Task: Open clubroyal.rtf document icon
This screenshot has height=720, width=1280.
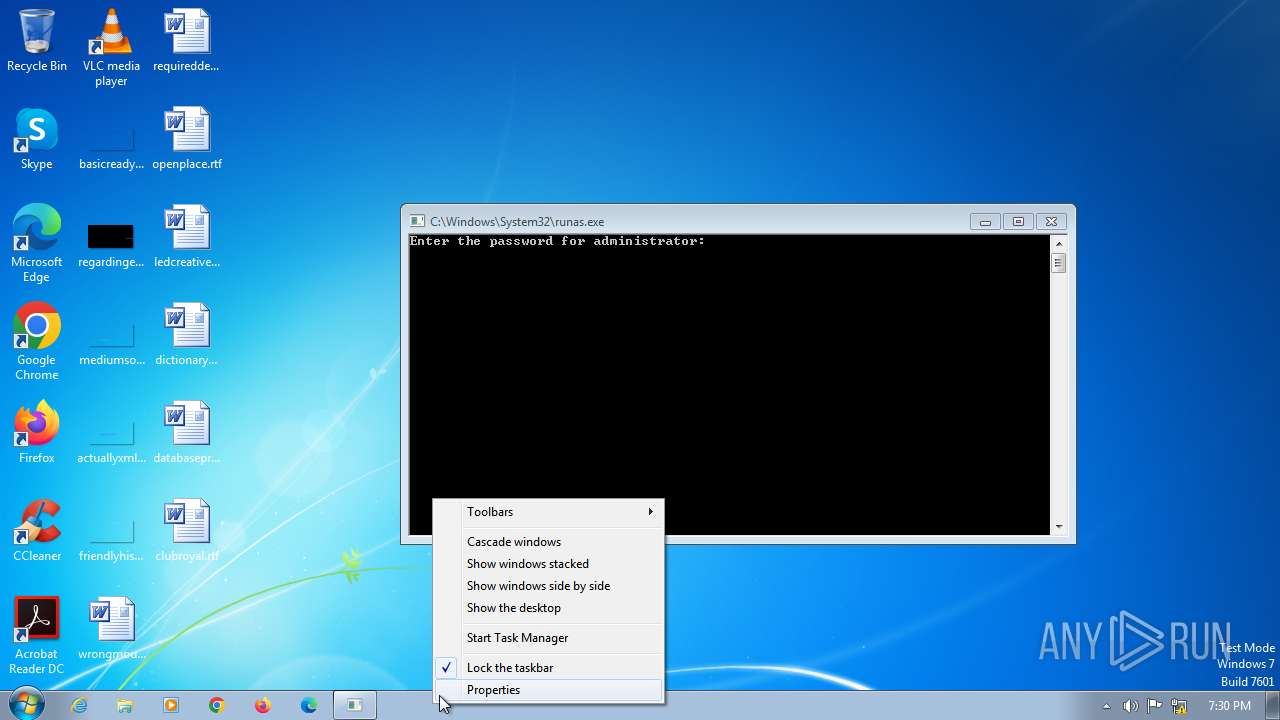Action: click(187, 530)
